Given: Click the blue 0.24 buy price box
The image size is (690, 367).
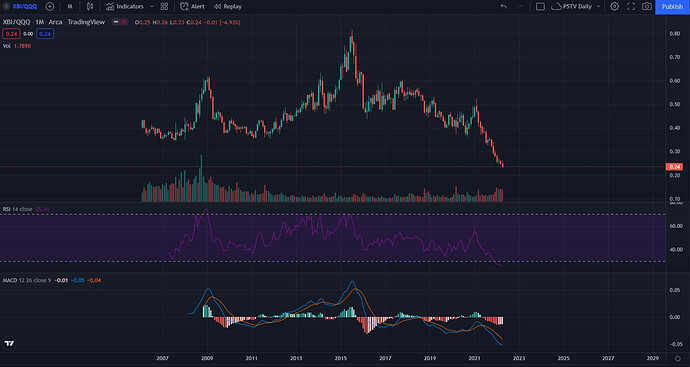Looking at the screenshot, I should 45,33.
